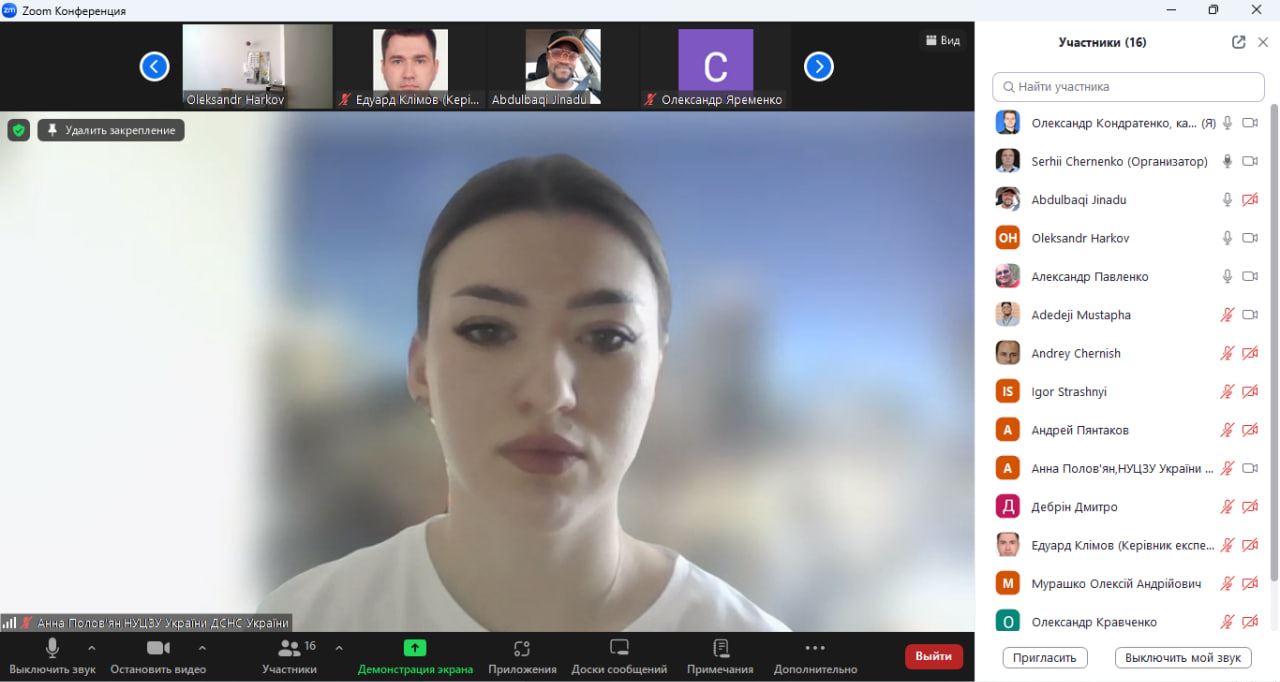Expand options arrow beside Участники button

(x=338, y=647)
